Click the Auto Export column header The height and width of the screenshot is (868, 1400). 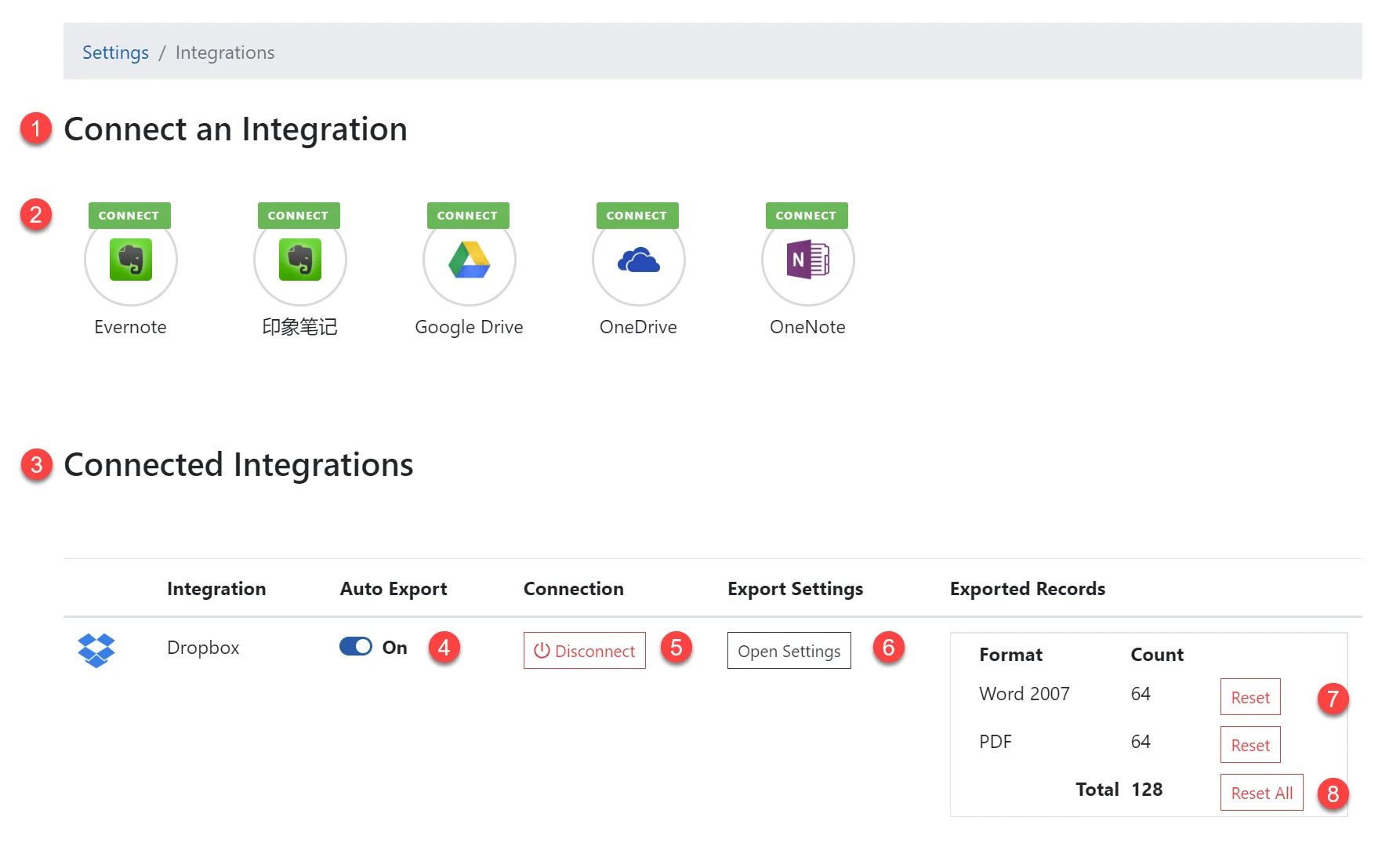coord(394,589)
